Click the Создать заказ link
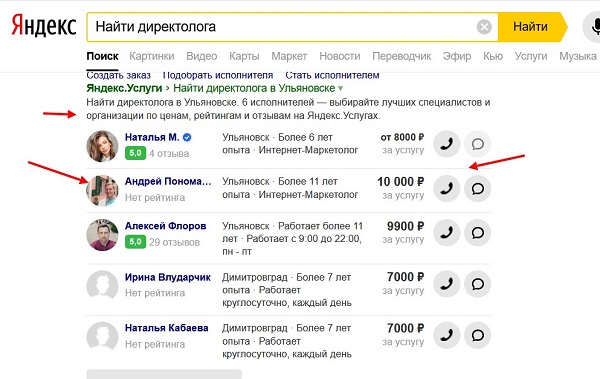Image resolution: width=600 pixels, height=379 pixels. tap(118, 75)
